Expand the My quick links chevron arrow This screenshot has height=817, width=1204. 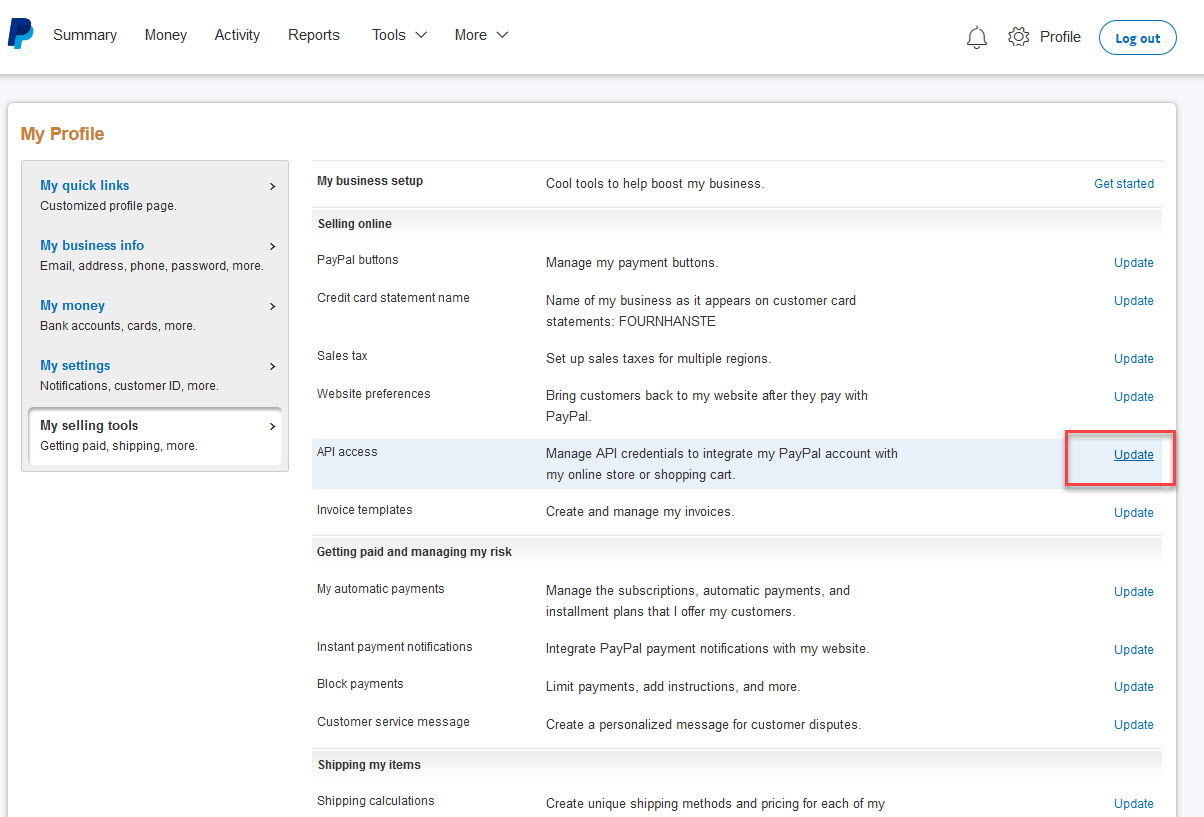click(x=272, y=186)
